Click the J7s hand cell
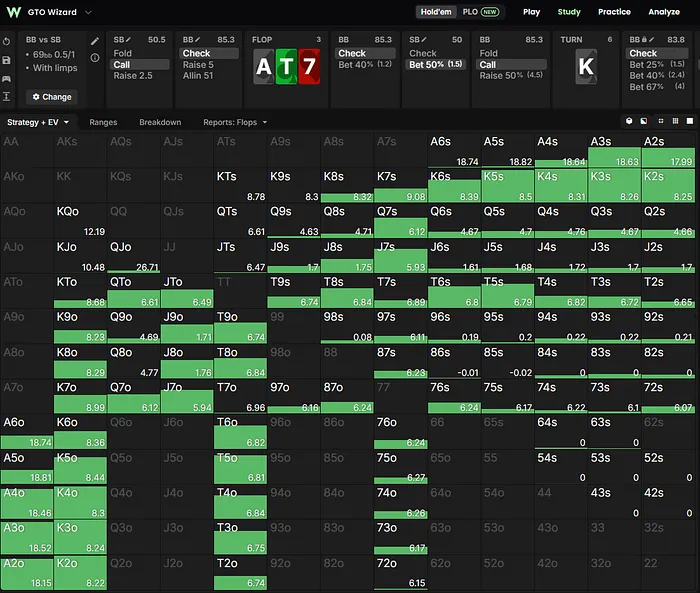This screenshot has height=593, width=700. click(x=400, y=256)
